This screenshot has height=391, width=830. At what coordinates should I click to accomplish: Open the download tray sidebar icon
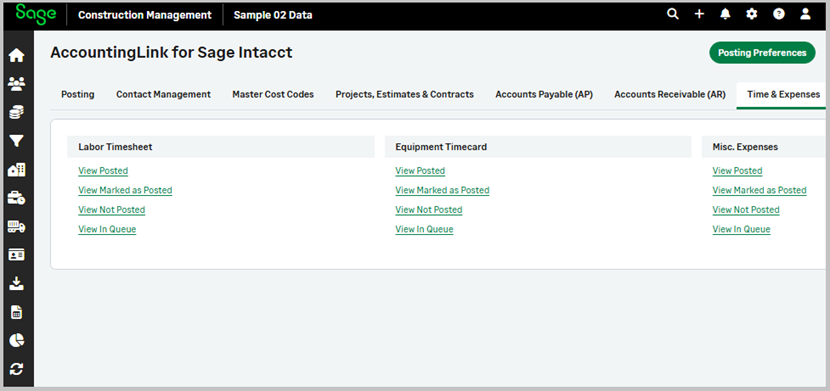tap(17, 284)
